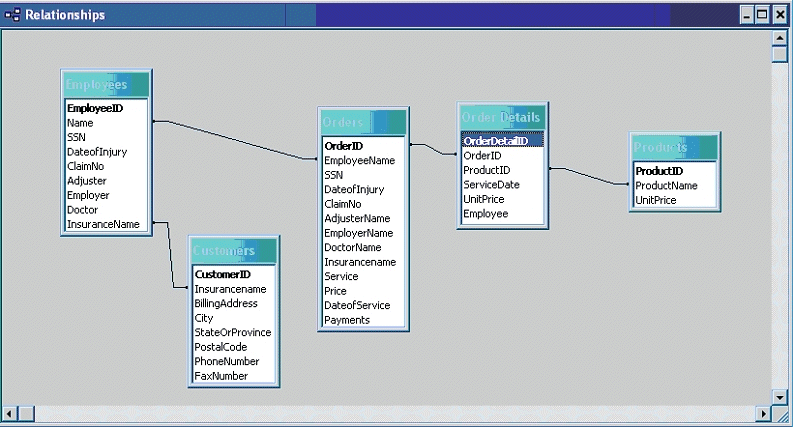
Task: Click the vertical scrollbar up arrow
Action: click(x=779, y=38)
